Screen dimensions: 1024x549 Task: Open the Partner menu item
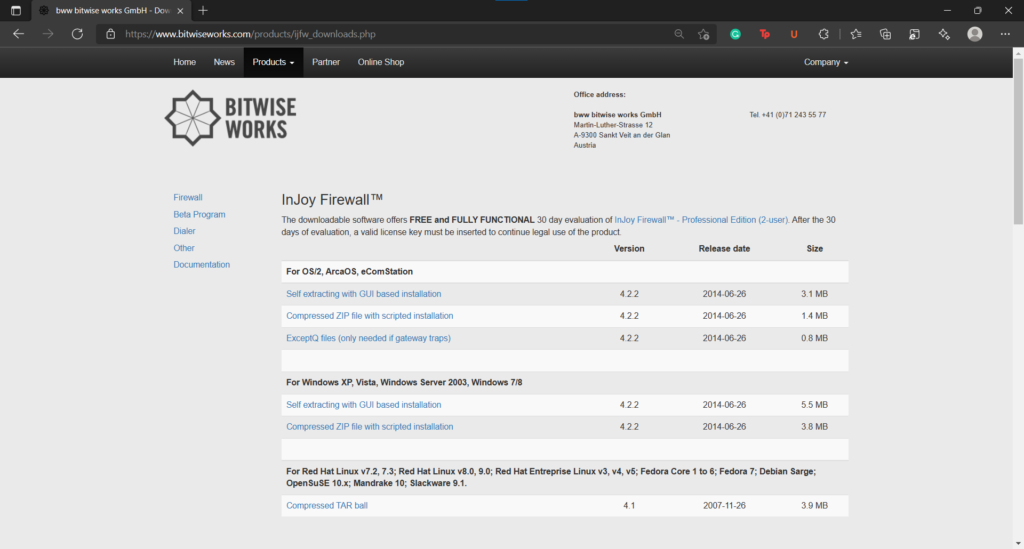click(x=326, y=62)
